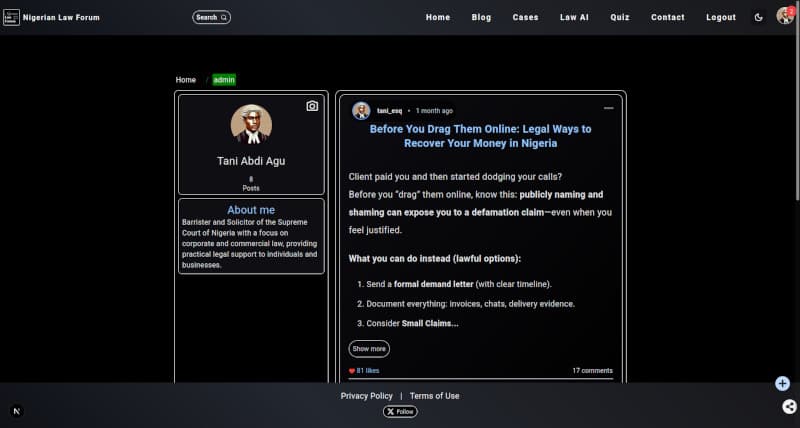Image resolution: width=800 pixels, height=428 pixels.
Task: Open the Quiz navigation item
Action: (620, 17)
